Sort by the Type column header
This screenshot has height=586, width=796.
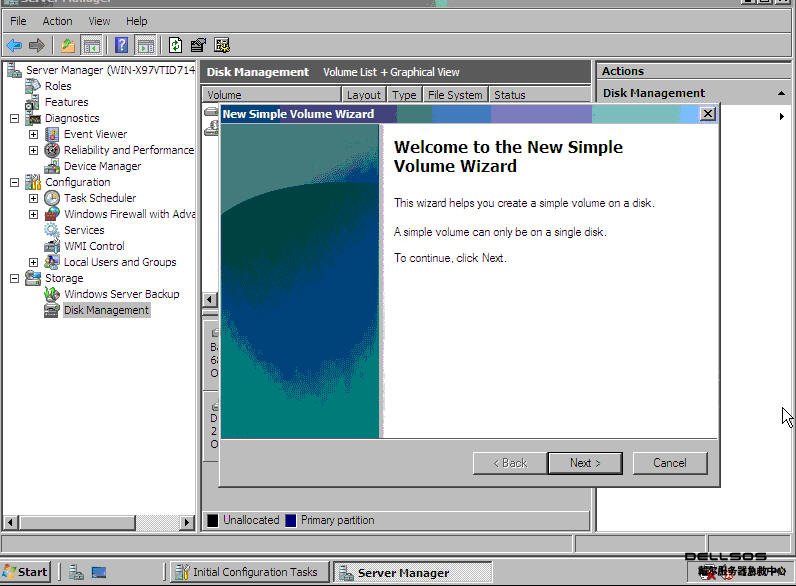tap(404, 95)
